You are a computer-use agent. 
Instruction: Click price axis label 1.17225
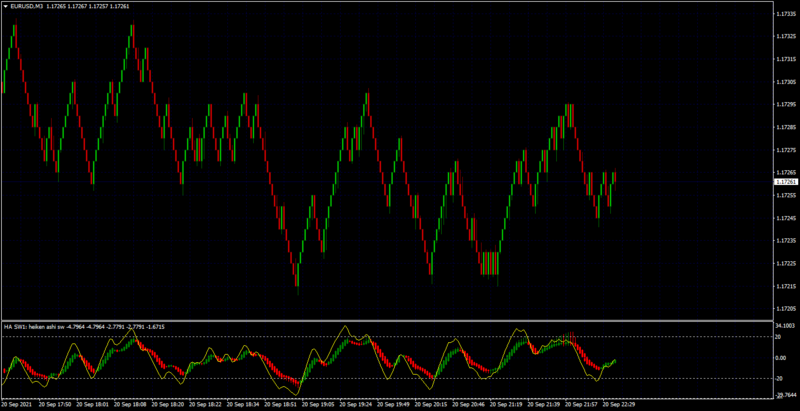pyautogui.click(x=786, y=263)
